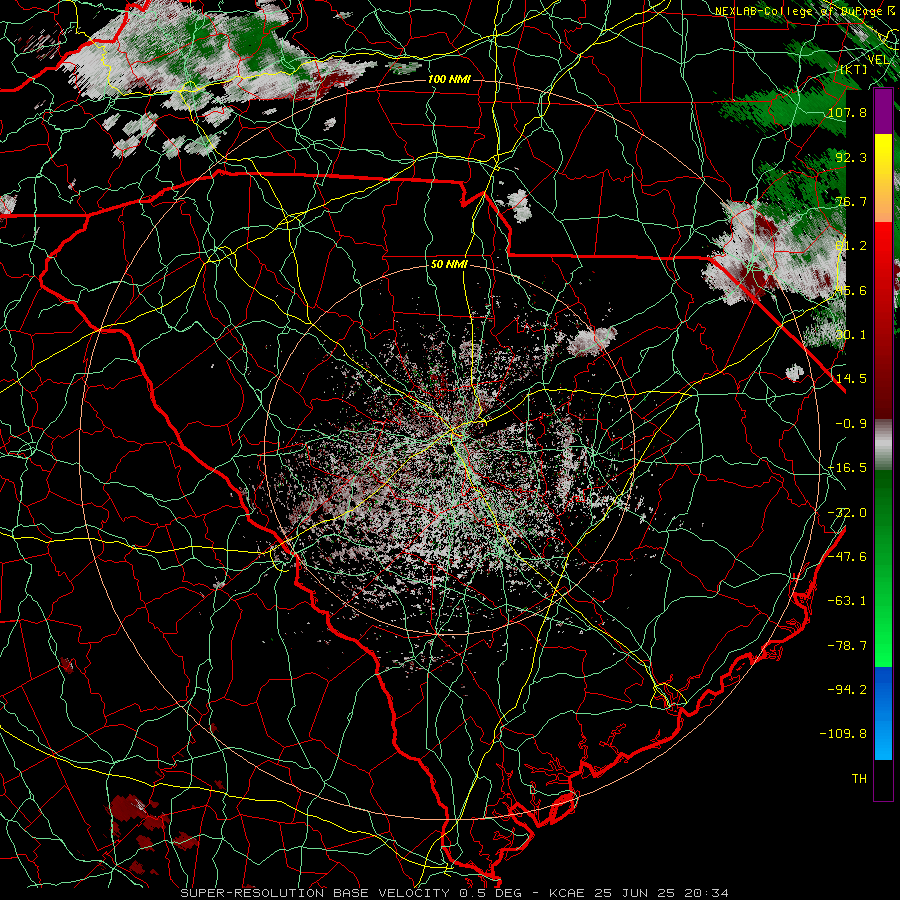Click the blue segment of the color bar
900x900 pixels.
883,713
